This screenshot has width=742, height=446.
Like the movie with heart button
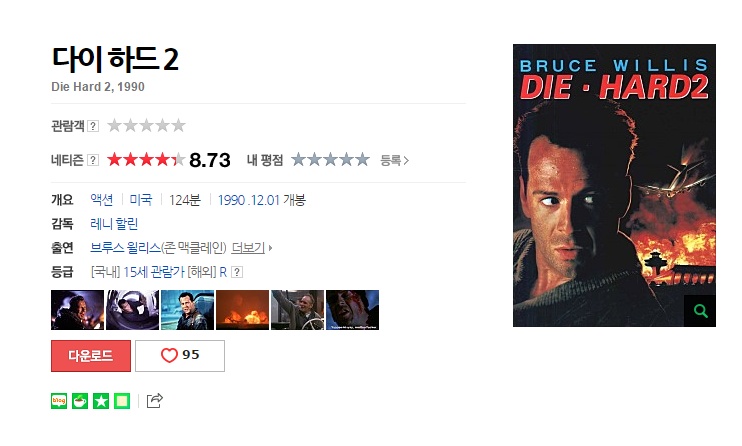[180, 356]
